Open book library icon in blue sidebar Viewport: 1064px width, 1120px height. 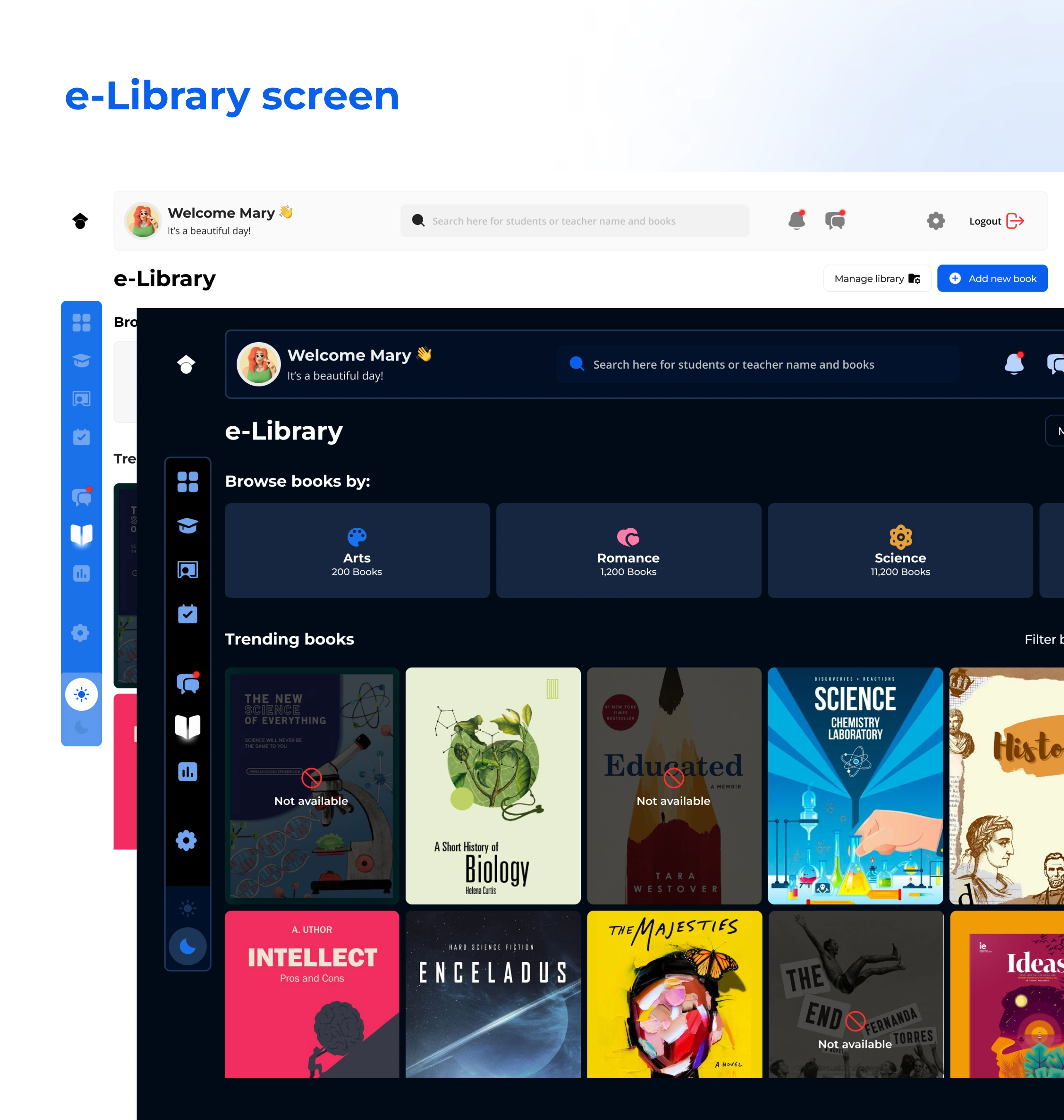click(x=82, y=534)
